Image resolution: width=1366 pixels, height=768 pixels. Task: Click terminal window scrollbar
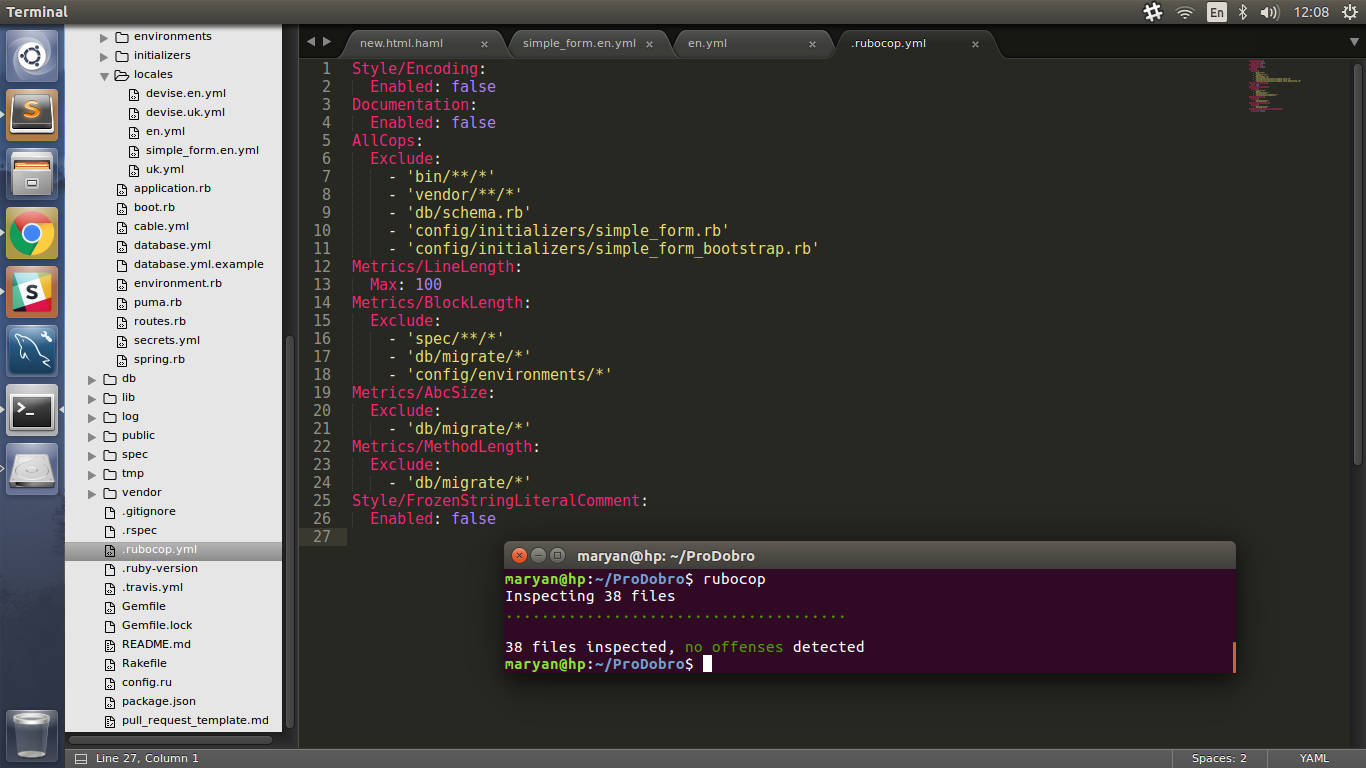coord(1234,657)
